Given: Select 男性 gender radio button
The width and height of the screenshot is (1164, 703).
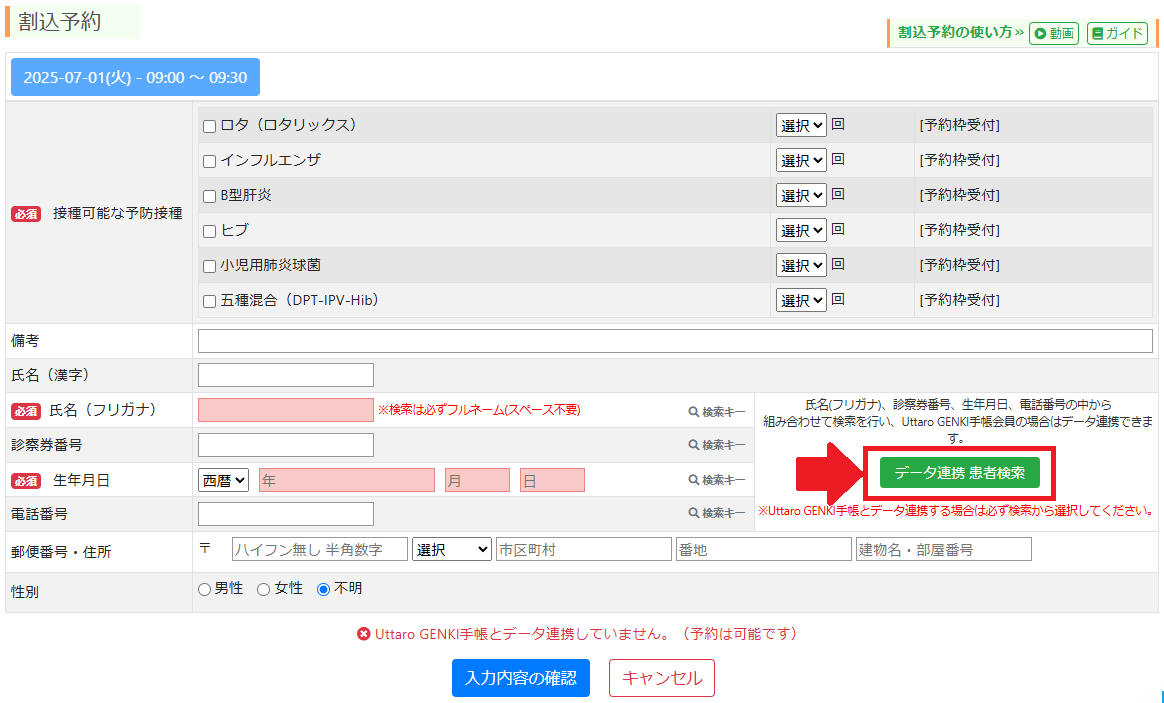Looking at the screenshot, I should [204, 589].
